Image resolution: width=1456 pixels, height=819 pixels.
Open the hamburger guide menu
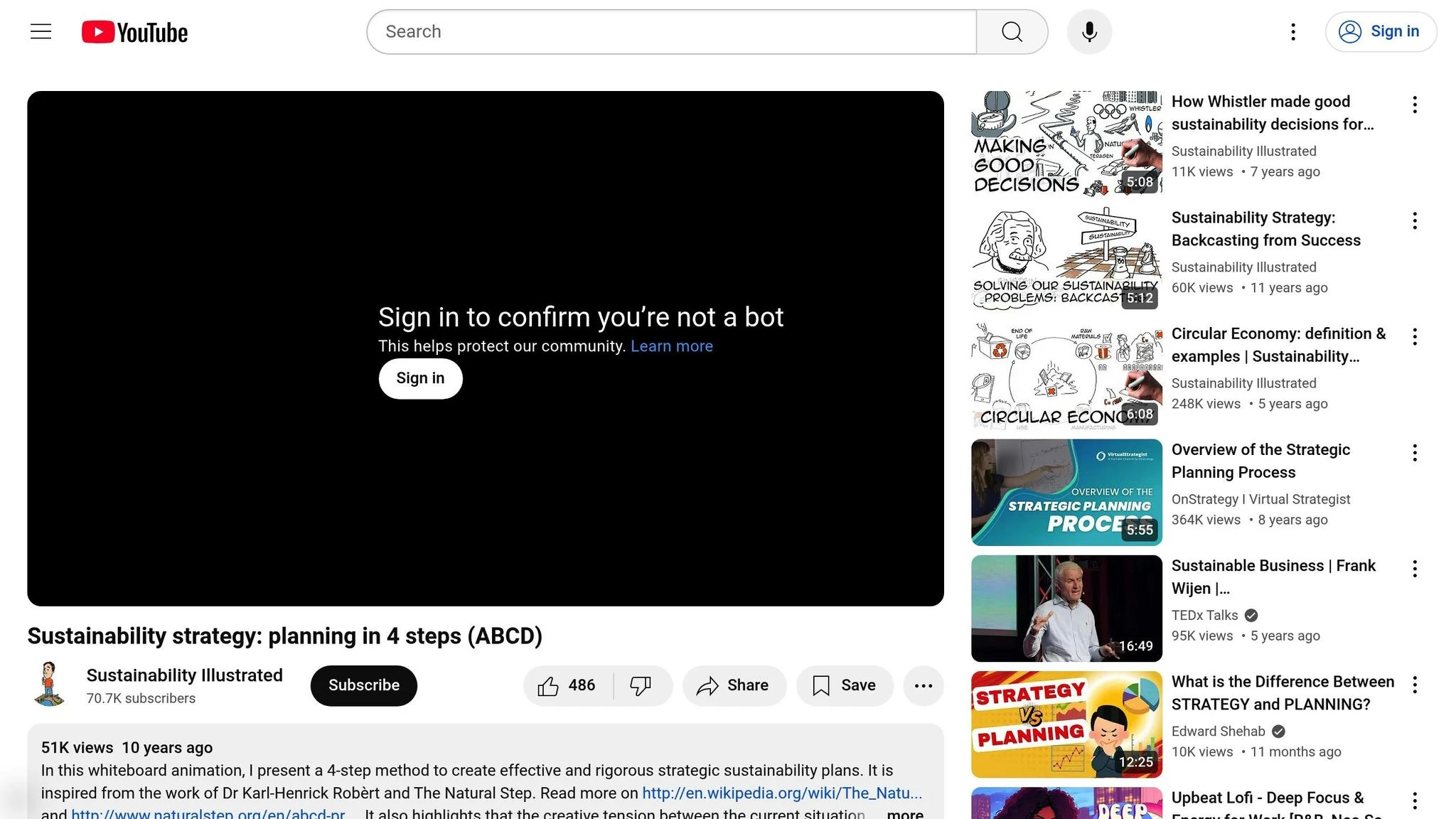[x=41, y=32]
